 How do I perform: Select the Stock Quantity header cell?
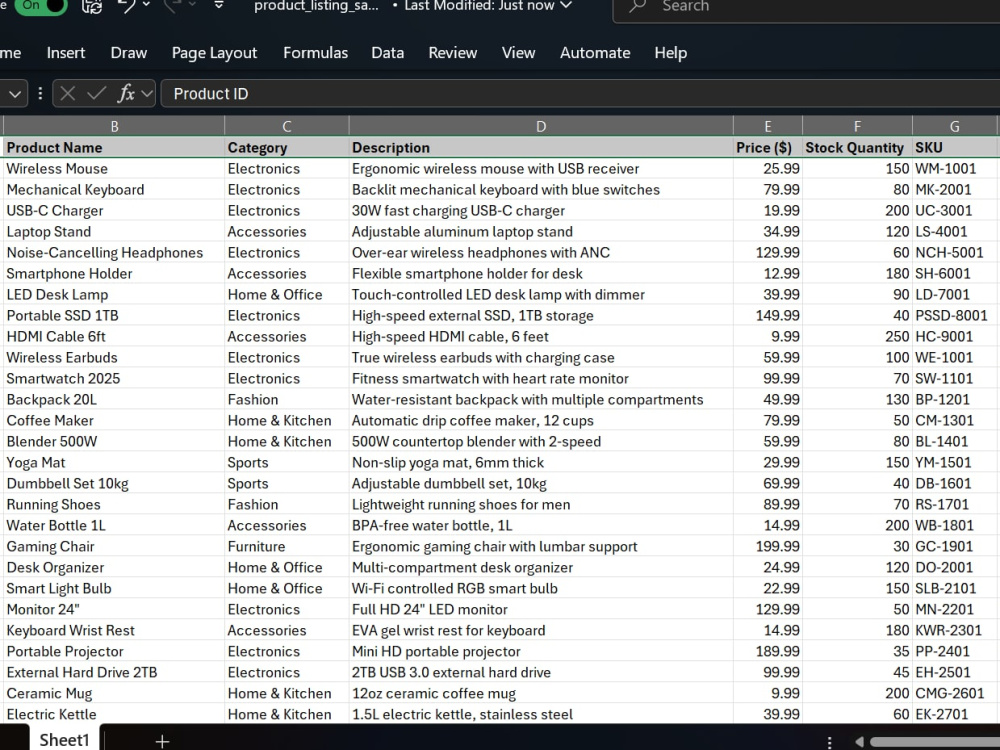coord(857,147)
